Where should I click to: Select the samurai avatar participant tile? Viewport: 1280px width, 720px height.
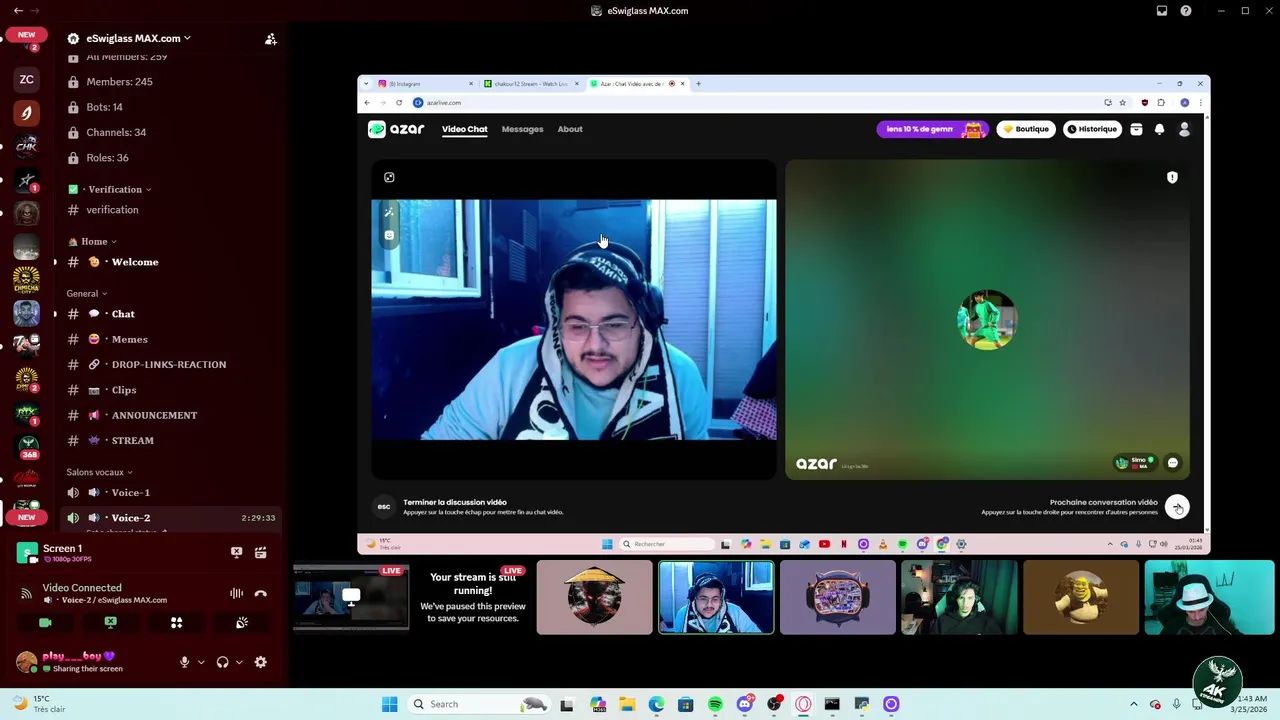pos(594,598)
